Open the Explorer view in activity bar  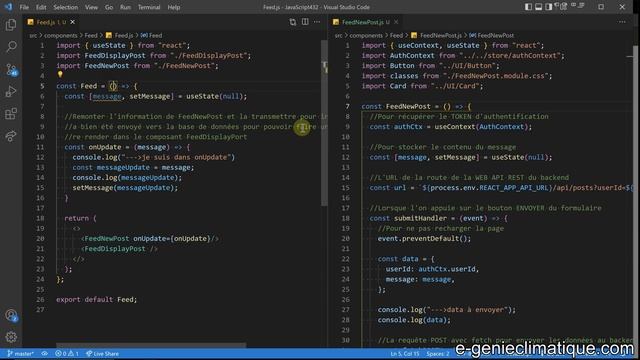[11, 25]
